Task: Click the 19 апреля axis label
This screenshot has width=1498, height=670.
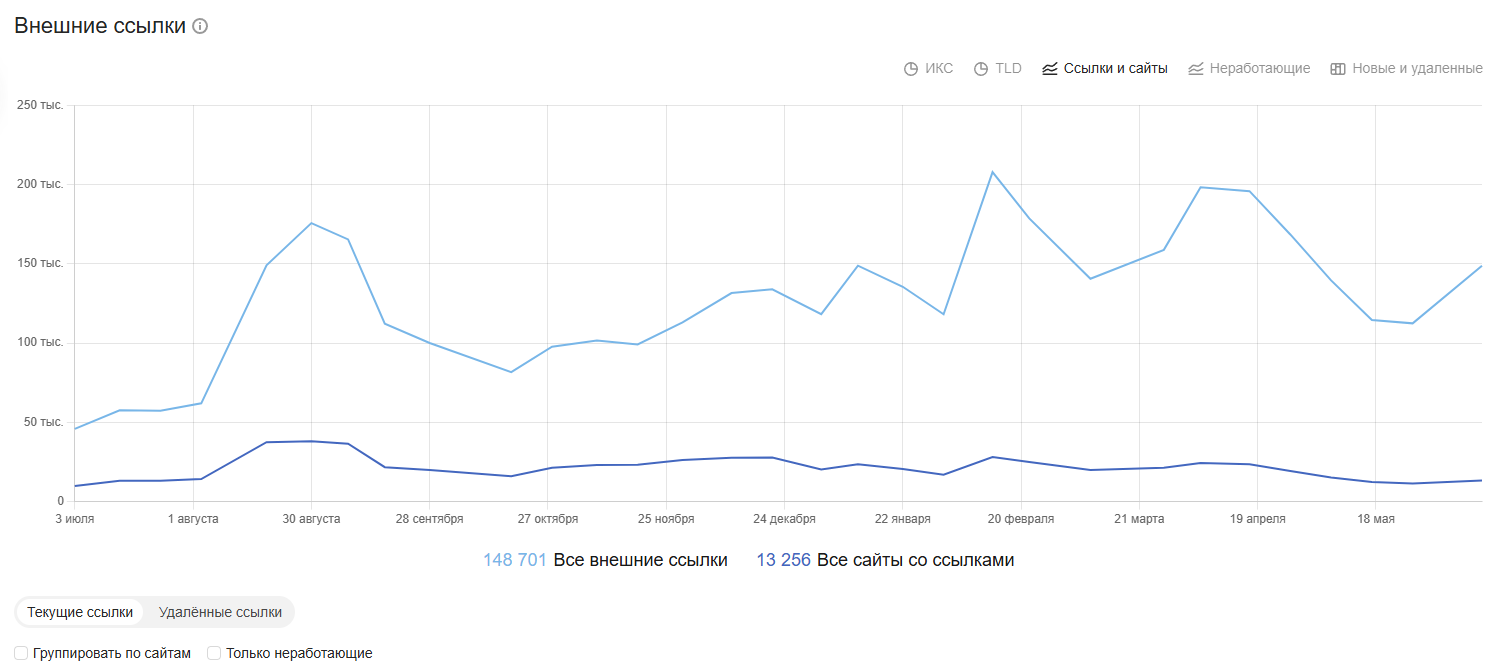Action: pos(1257,519)
